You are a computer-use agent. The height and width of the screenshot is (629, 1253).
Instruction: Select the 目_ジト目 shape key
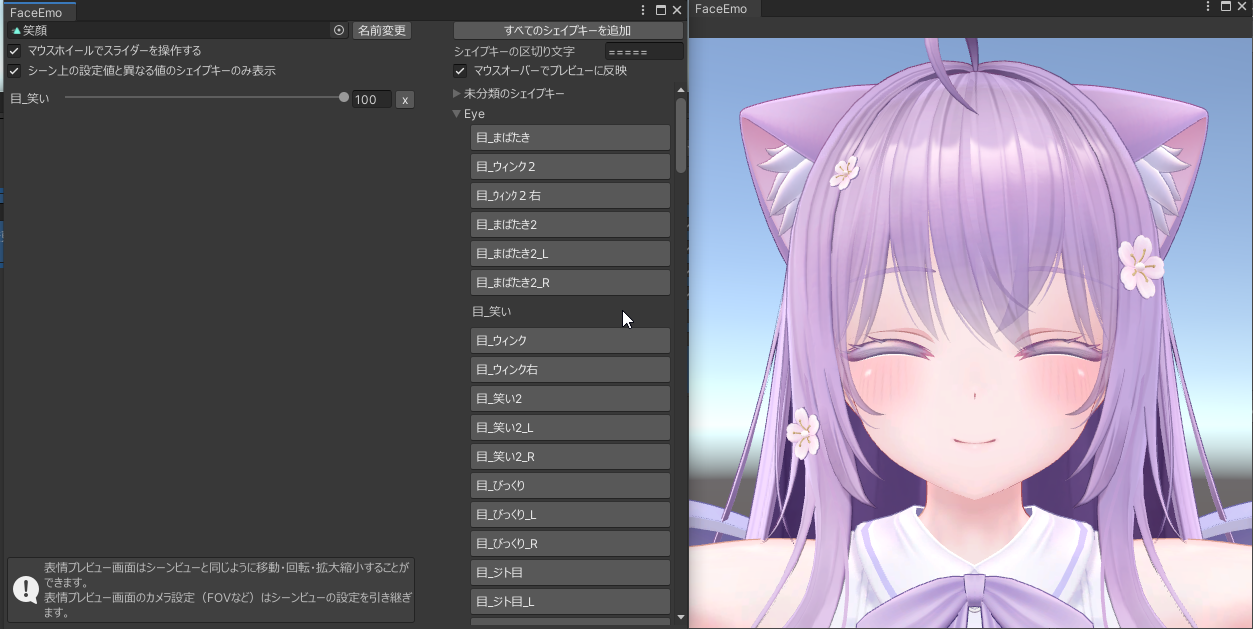coord(570,572)
